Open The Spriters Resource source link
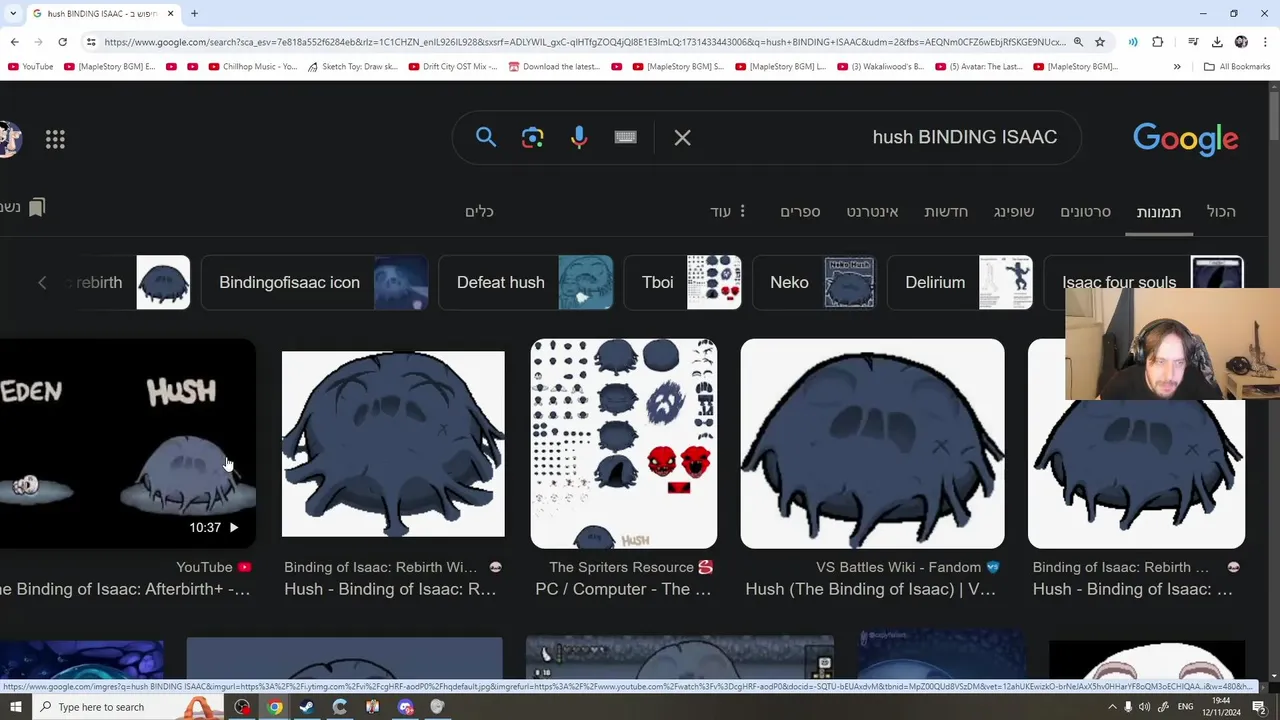1280x720 pixels. (632, 567)
